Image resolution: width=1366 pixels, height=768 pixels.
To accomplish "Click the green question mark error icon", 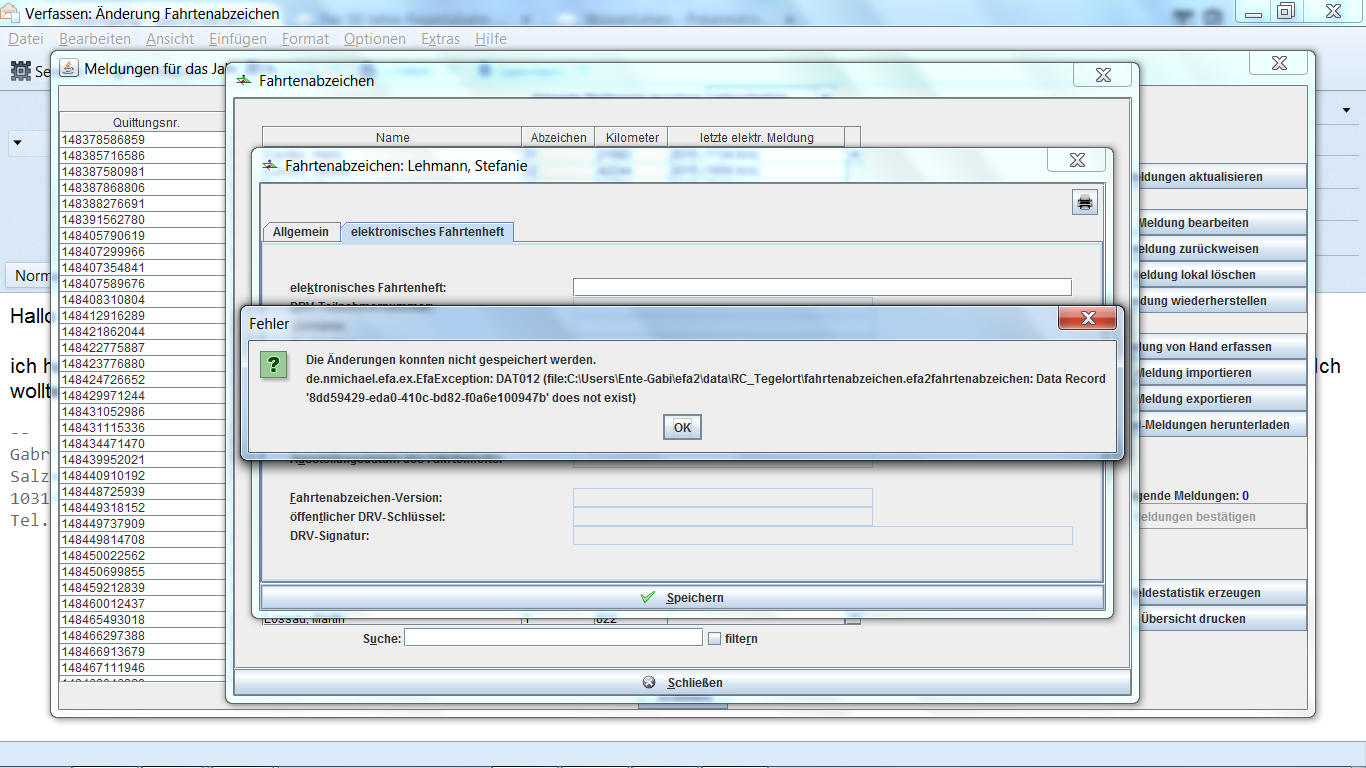I will pos(274,364).
